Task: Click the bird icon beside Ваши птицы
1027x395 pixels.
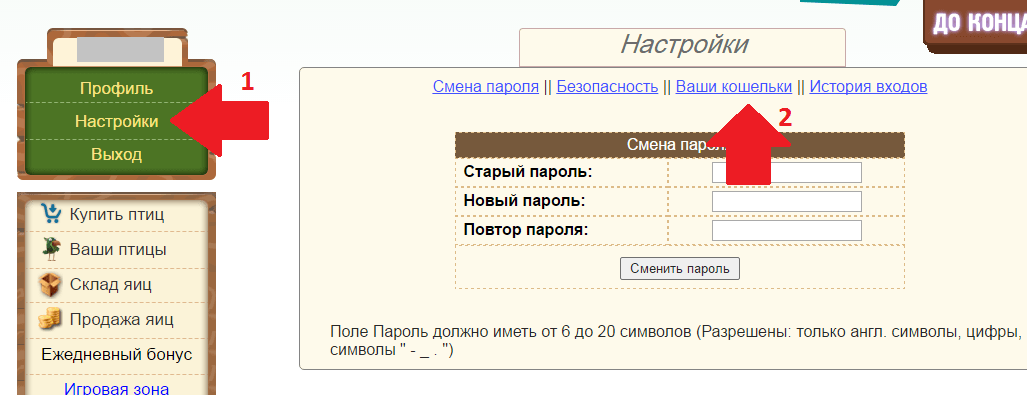Action: click(50, 249)
